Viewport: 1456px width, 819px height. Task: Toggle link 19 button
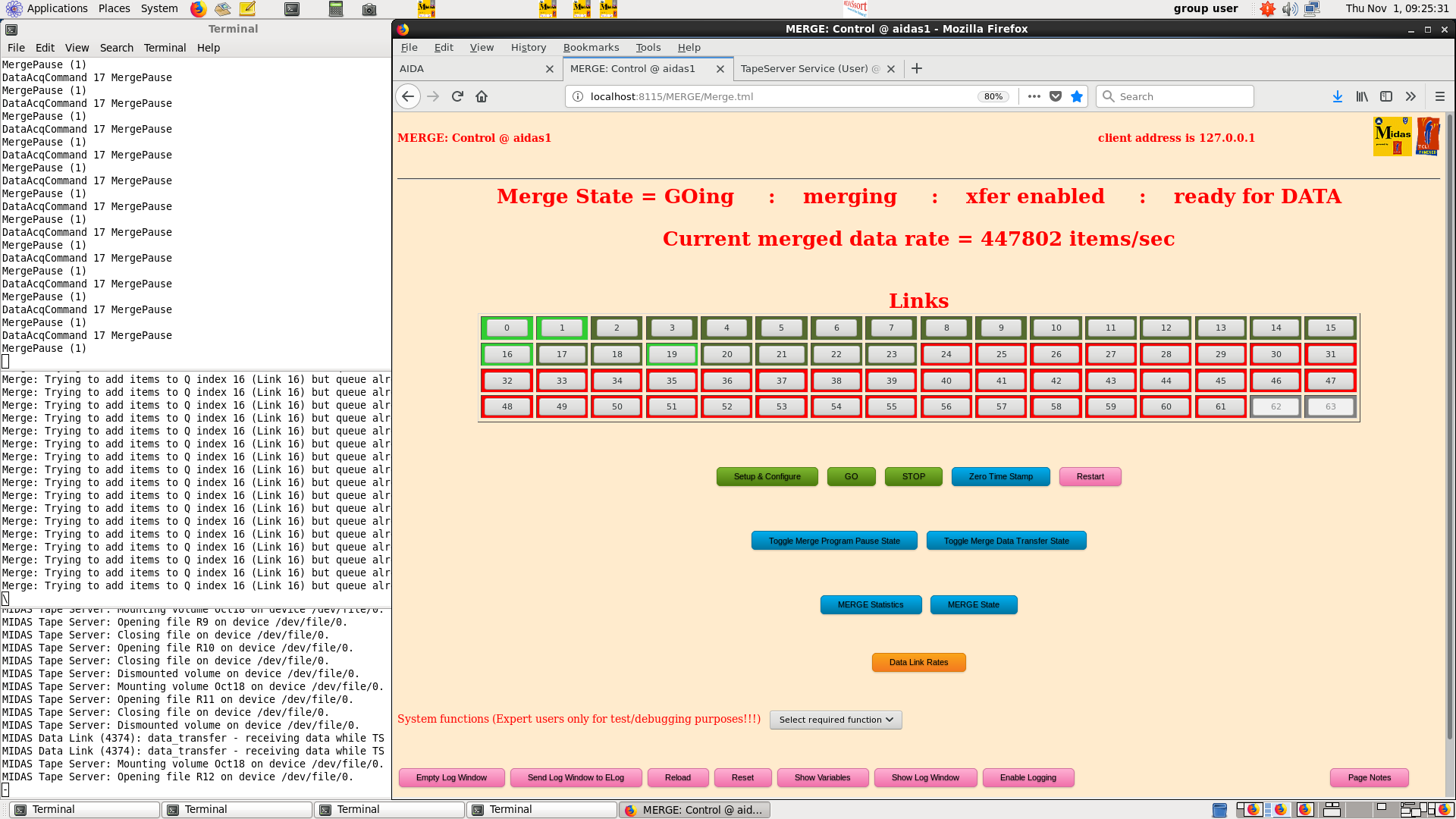[x=672, y=354]
